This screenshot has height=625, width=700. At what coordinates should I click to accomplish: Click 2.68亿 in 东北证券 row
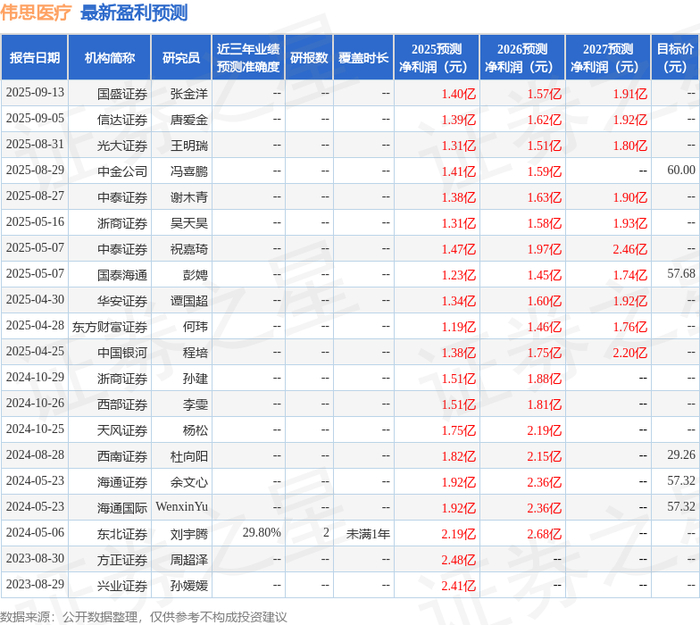[544, 534]
